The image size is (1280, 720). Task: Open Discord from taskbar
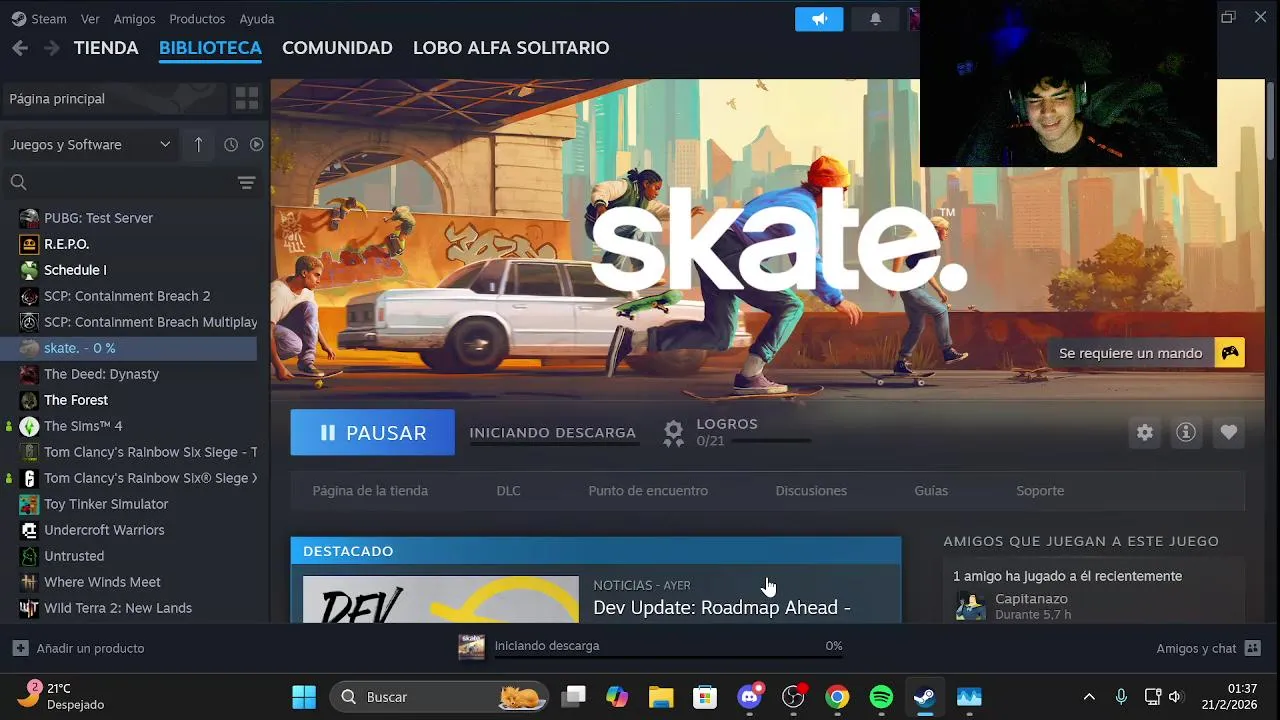[749, 697]
